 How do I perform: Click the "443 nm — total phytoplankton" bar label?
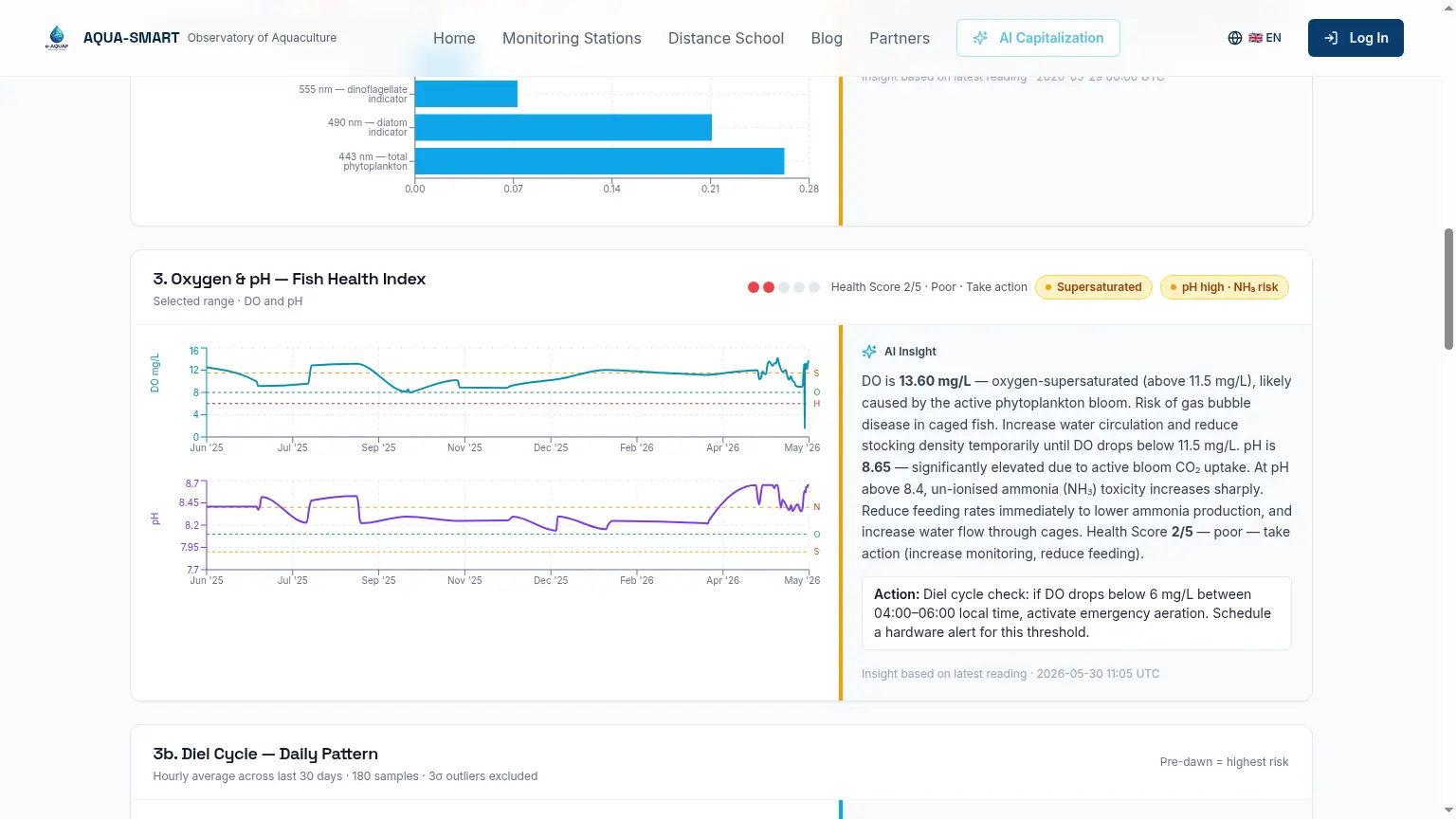[373, 161]
